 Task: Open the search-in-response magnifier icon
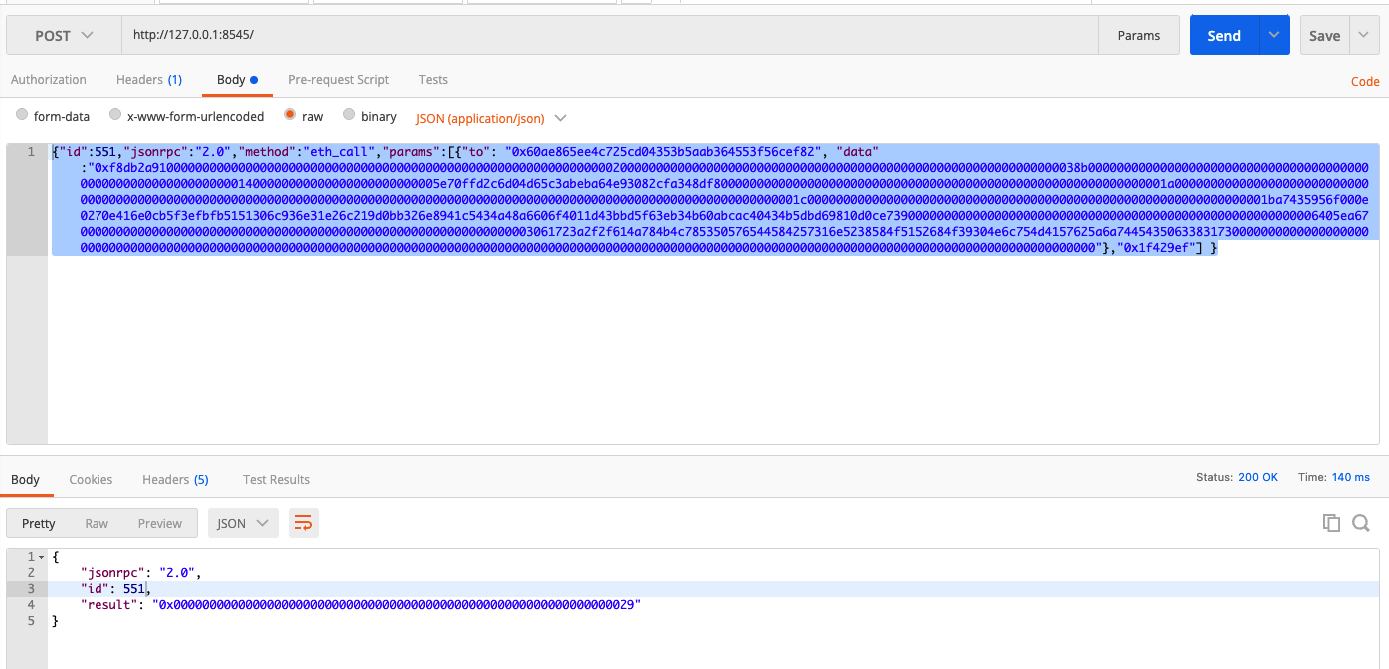click(x=1361, y=522)
